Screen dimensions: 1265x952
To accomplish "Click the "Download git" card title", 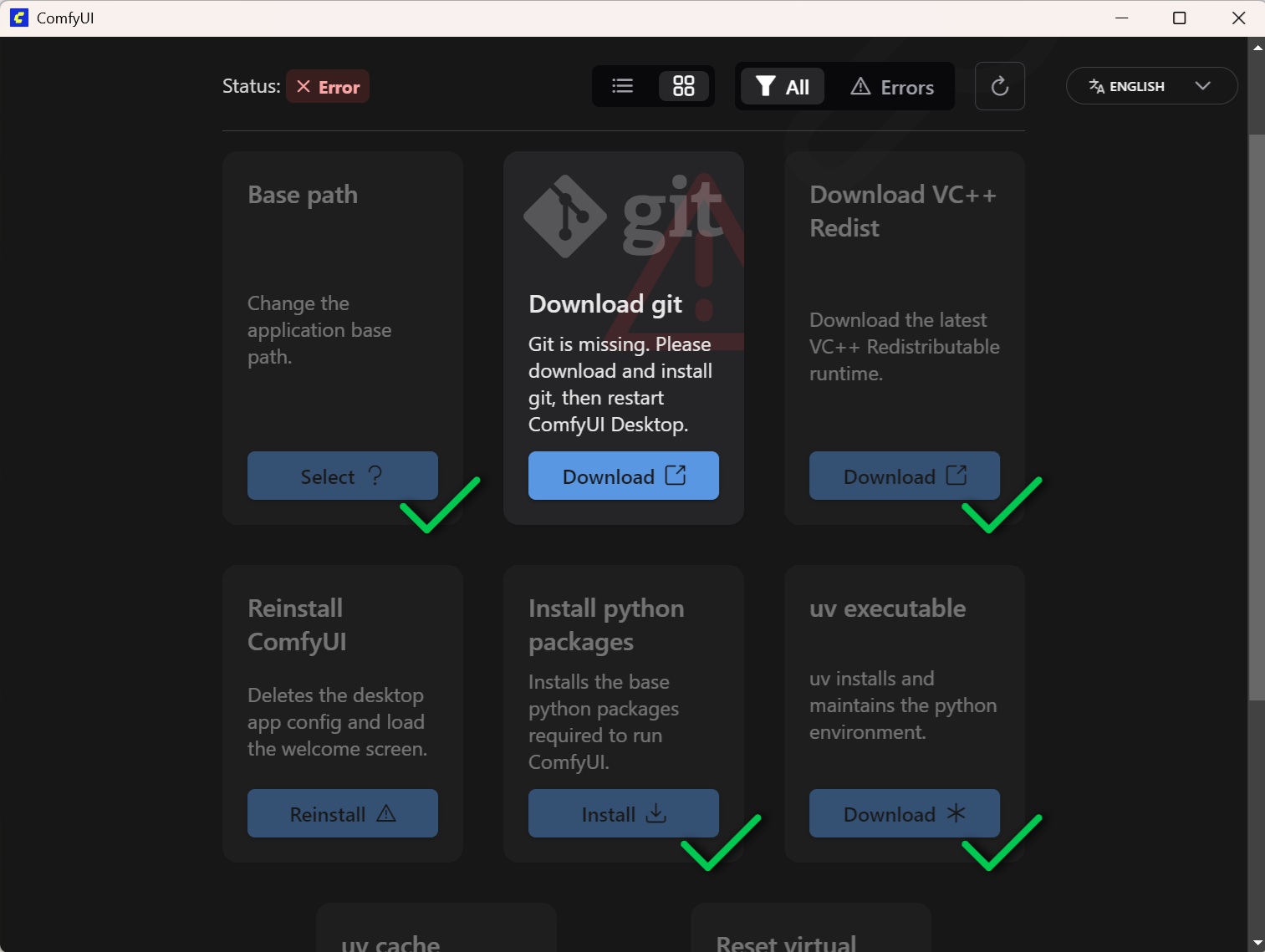I will pos(605,304).
